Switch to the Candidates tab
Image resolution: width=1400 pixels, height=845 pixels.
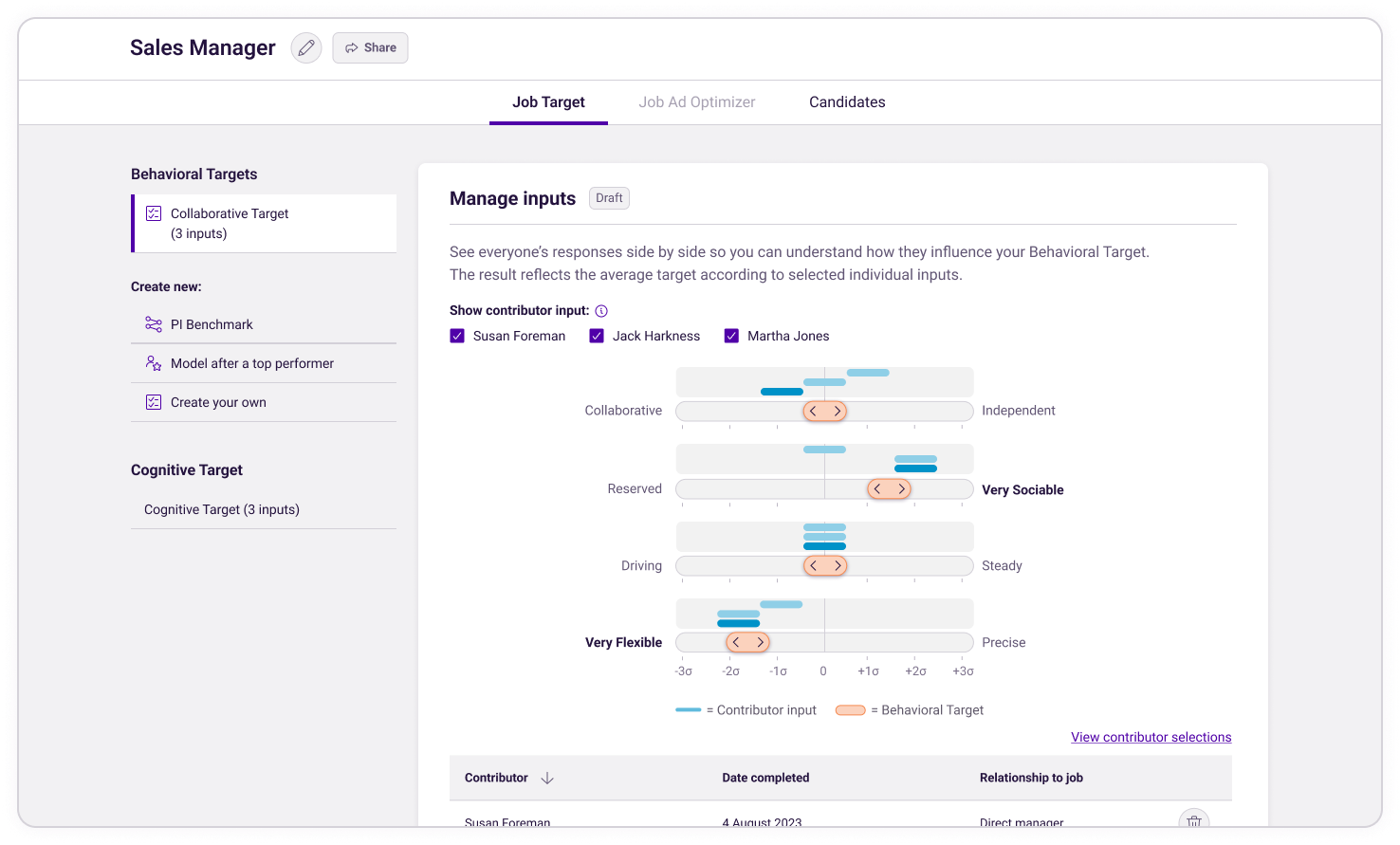tap(847, 101)
